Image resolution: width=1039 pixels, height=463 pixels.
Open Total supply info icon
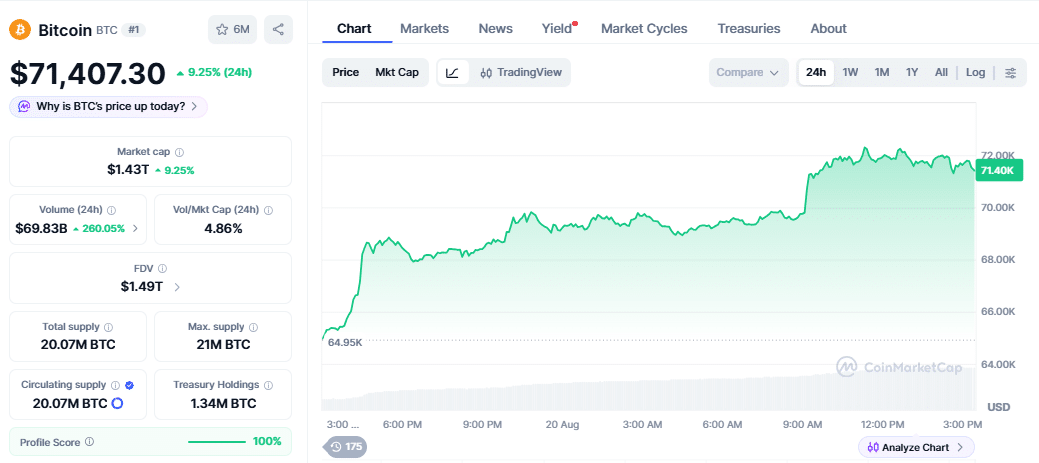click(x=109, y=327)
